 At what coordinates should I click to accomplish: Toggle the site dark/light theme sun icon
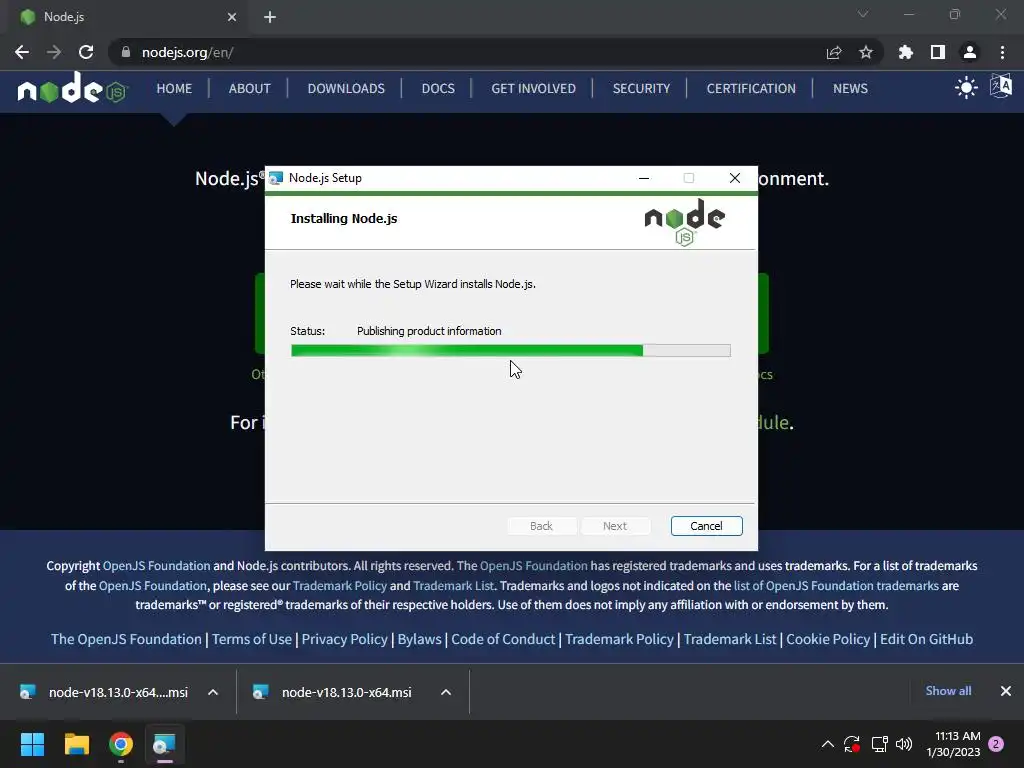(x=966, y=88)
